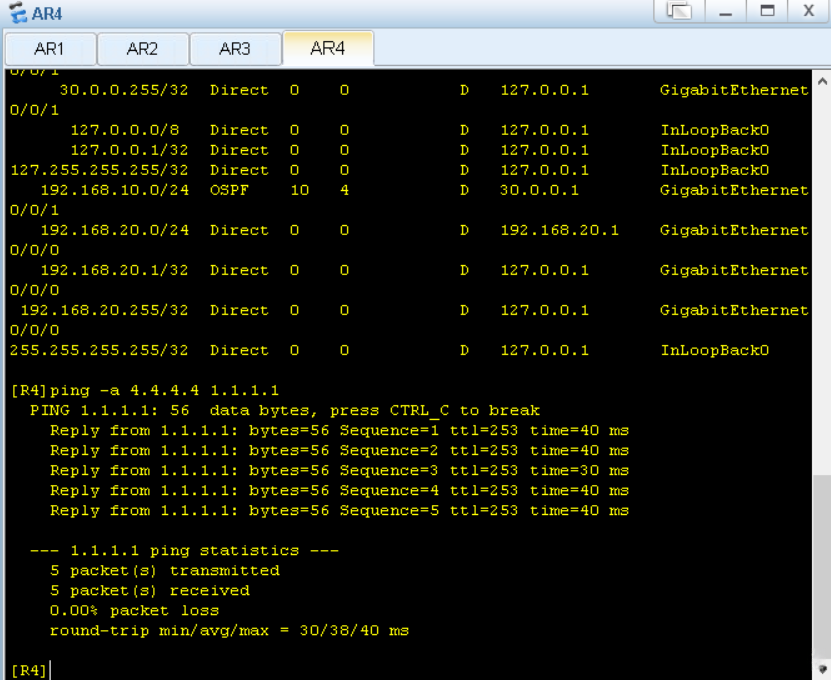Screen dimensions: 831x680
Task: Click the ping -a 4.4.4.4 1.1.1.1 command
Action: 164,391
